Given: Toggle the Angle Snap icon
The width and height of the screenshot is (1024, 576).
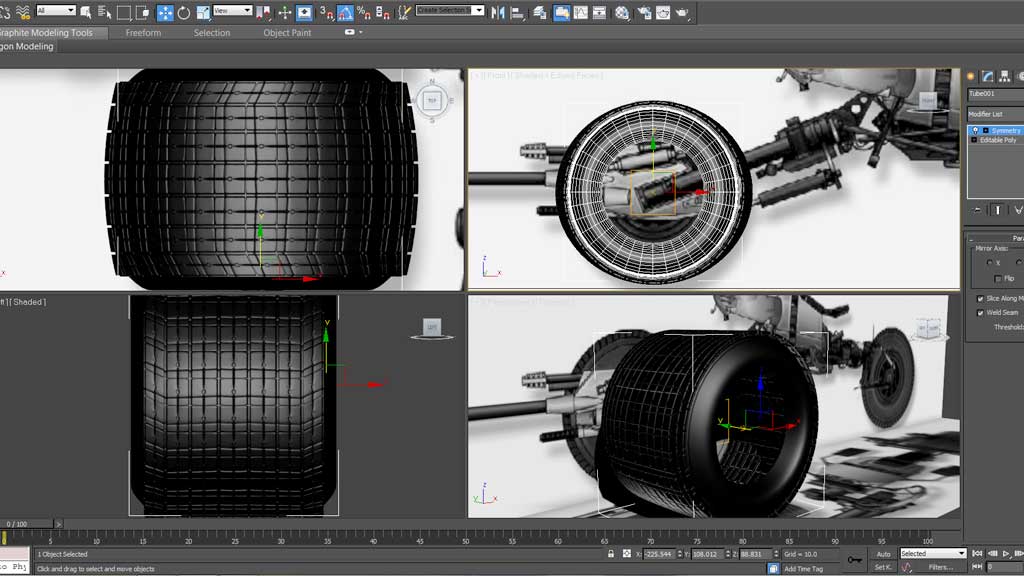Looking at the screenshot, I should click(345, 12).
